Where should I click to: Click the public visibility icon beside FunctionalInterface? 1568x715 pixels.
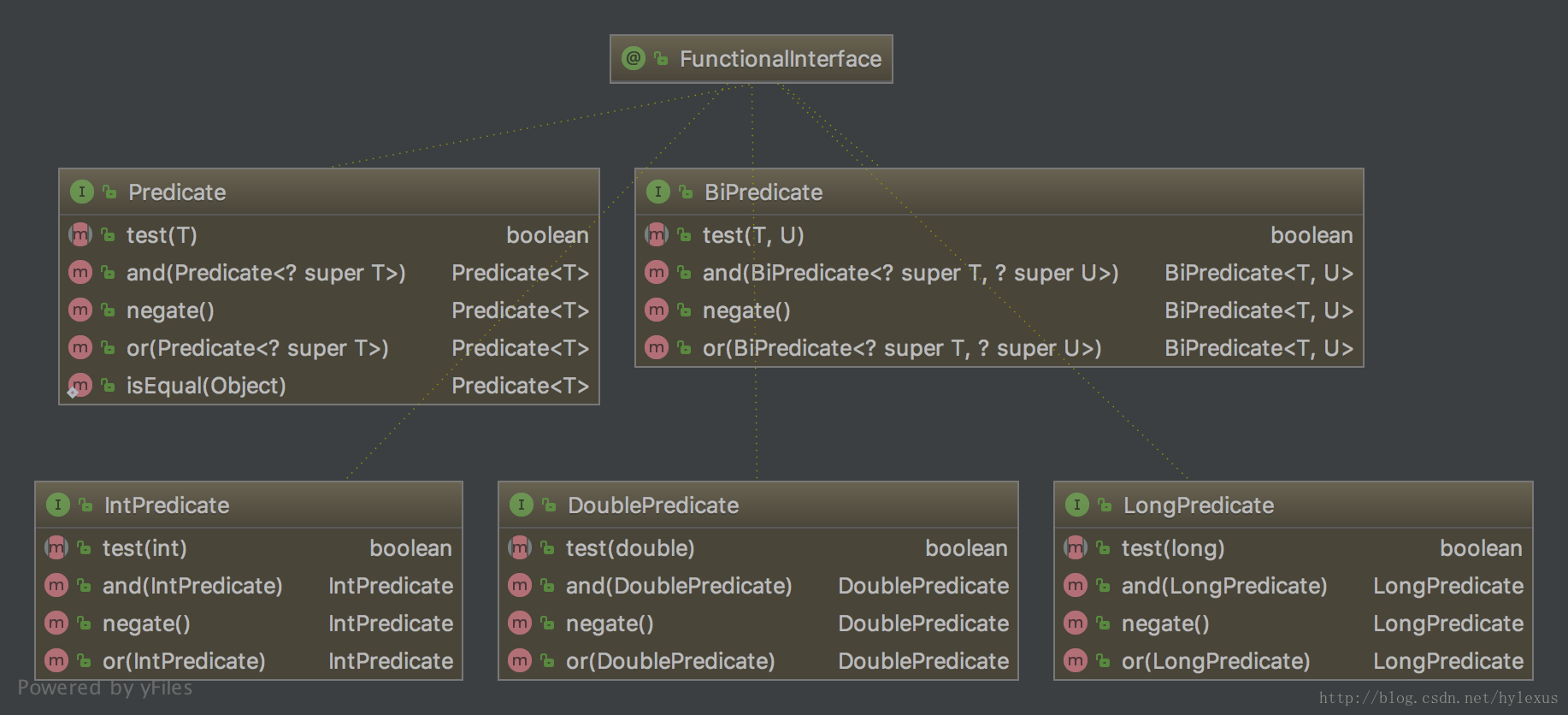[661, 58]
